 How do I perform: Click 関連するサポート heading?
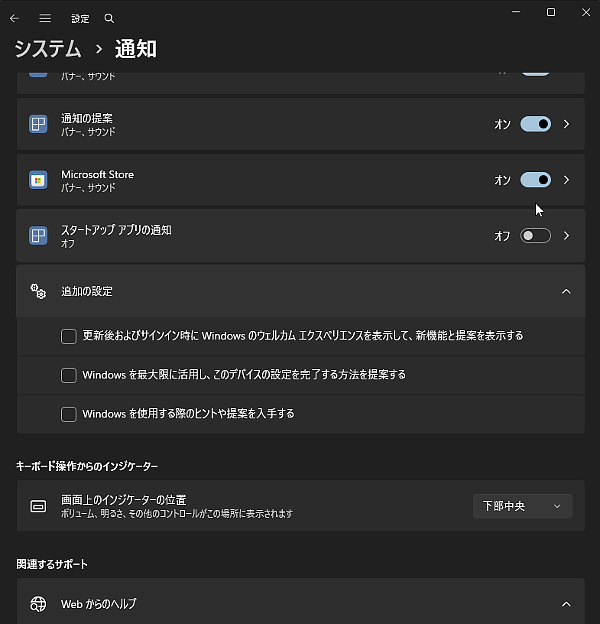(x=52, y=564)
